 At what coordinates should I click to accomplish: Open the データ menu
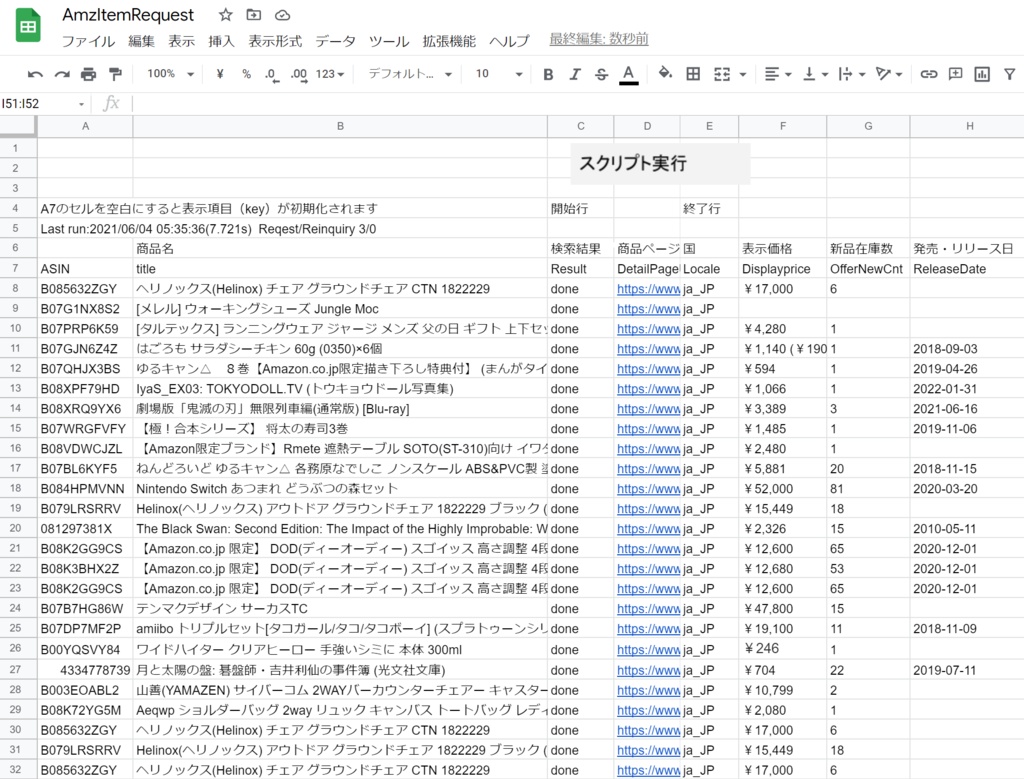[x=336, y=41]
